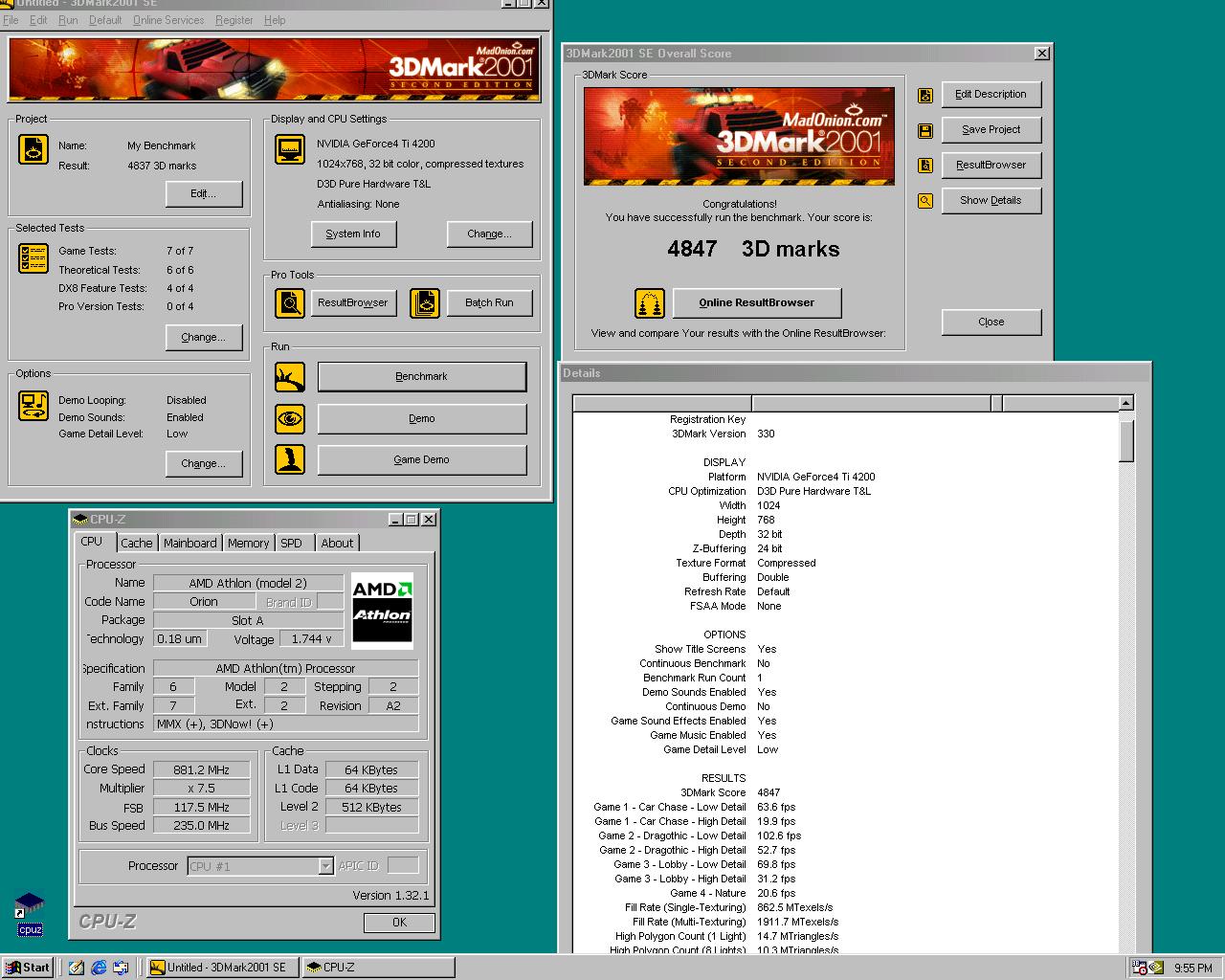
Task: Click the 9:55 PM taskbar clock
Action: coord(1192,969)
